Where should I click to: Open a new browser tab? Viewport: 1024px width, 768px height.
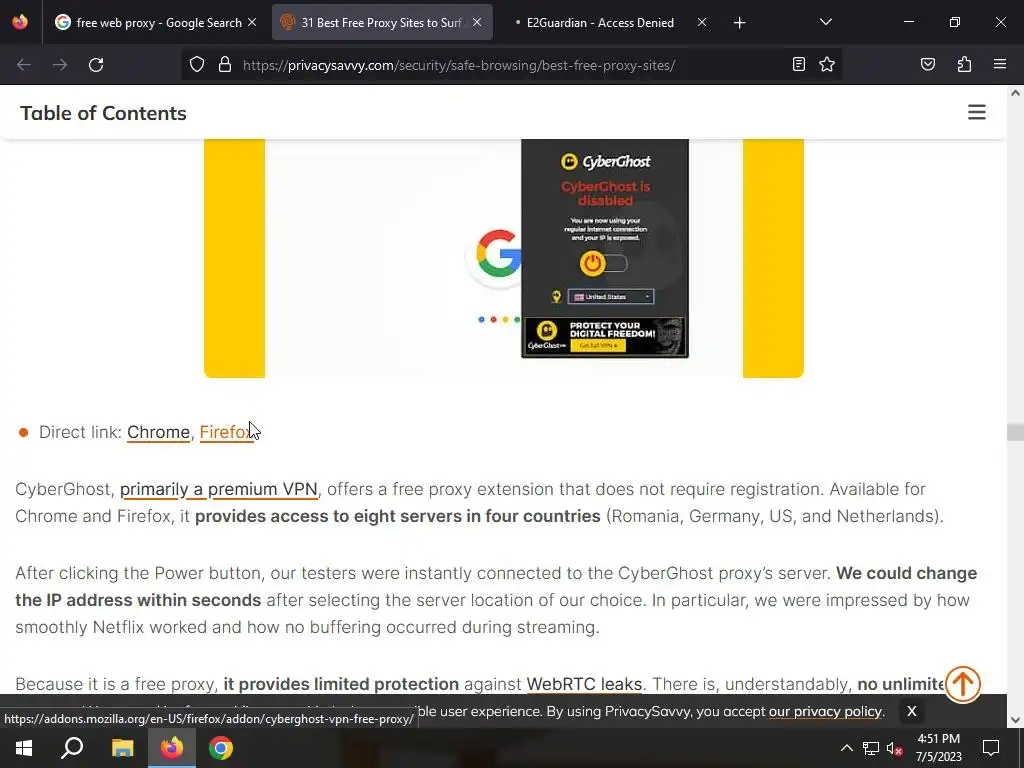tap(739, 23)
